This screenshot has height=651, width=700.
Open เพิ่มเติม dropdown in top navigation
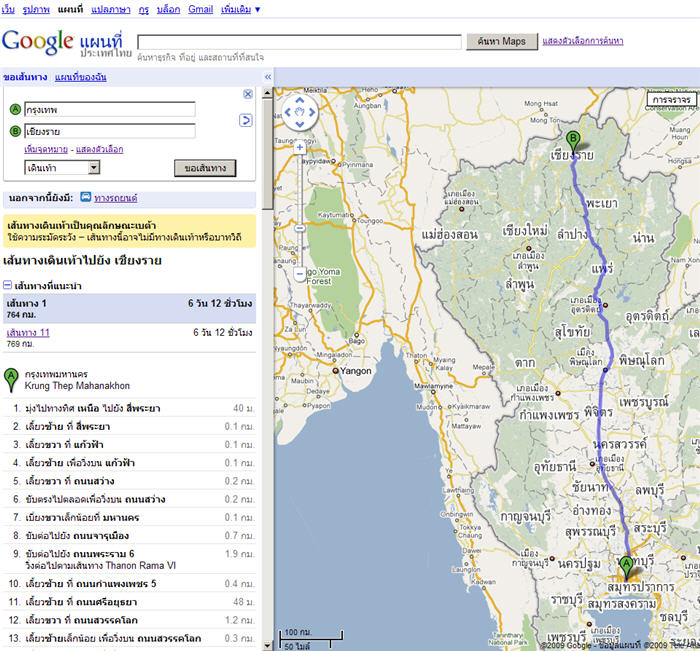tap(240, 9)
